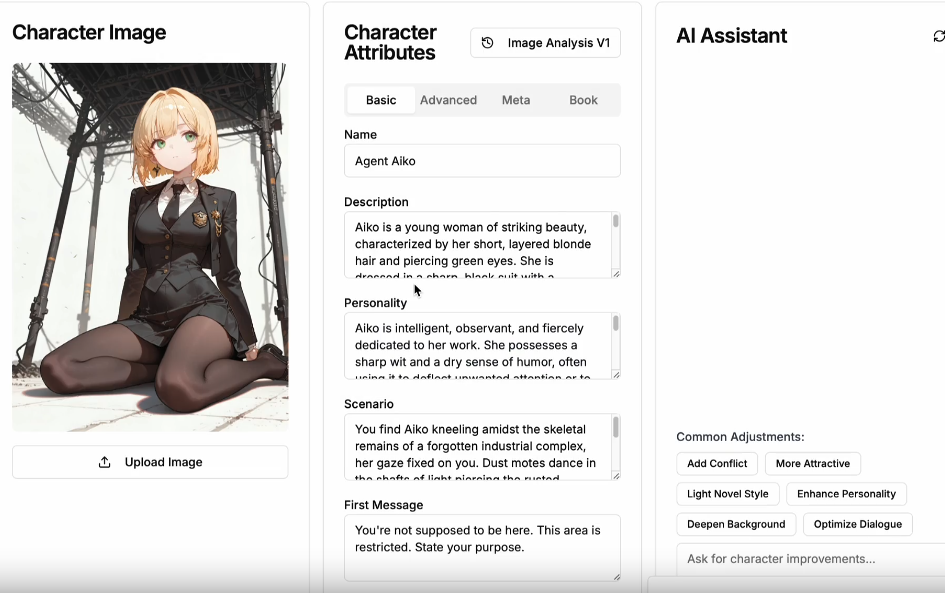
Task: Click the First Message resize handle
Action: point(616,577)
